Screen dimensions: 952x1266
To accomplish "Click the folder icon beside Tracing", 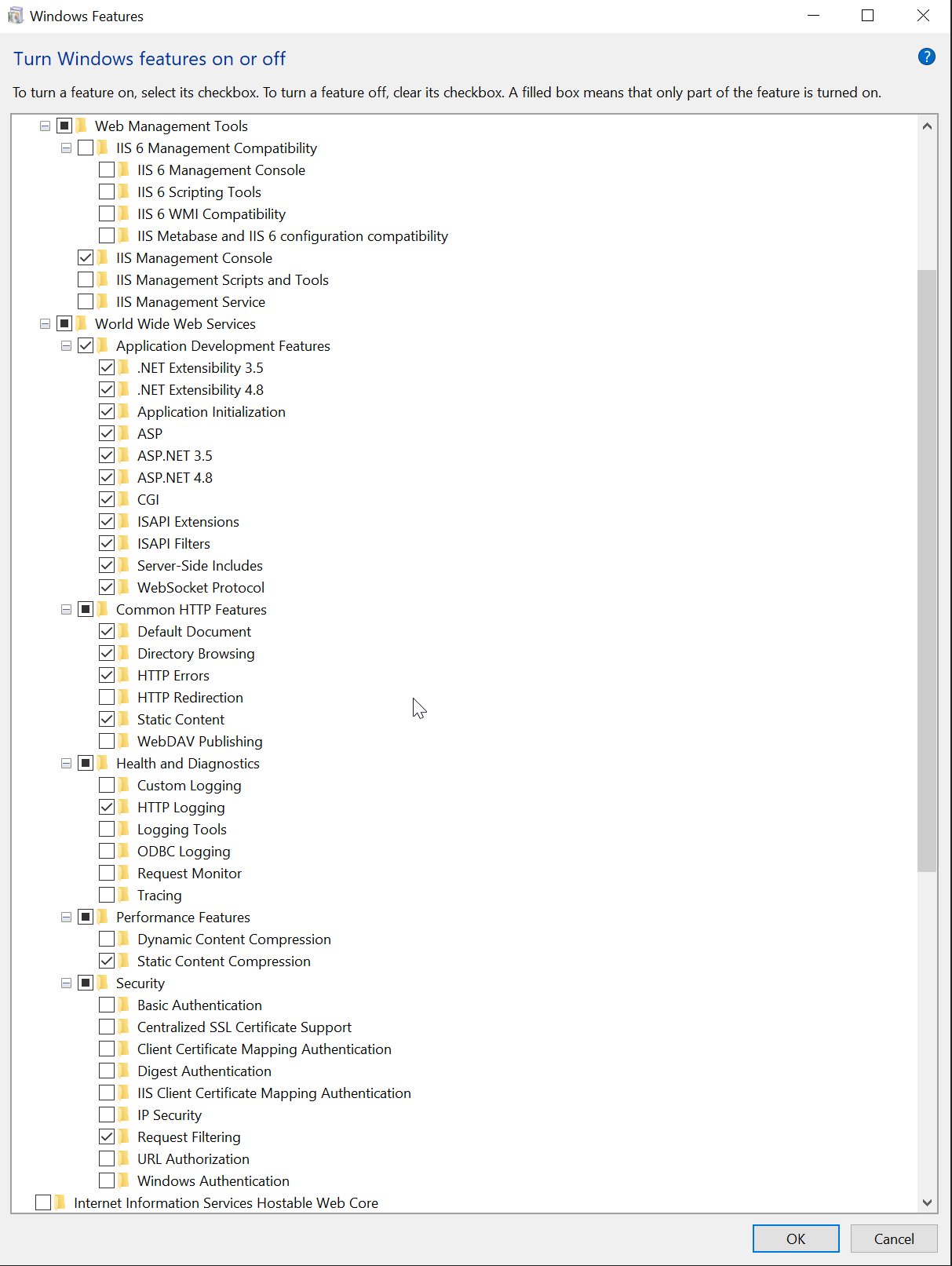I will [x=125, y=895].
